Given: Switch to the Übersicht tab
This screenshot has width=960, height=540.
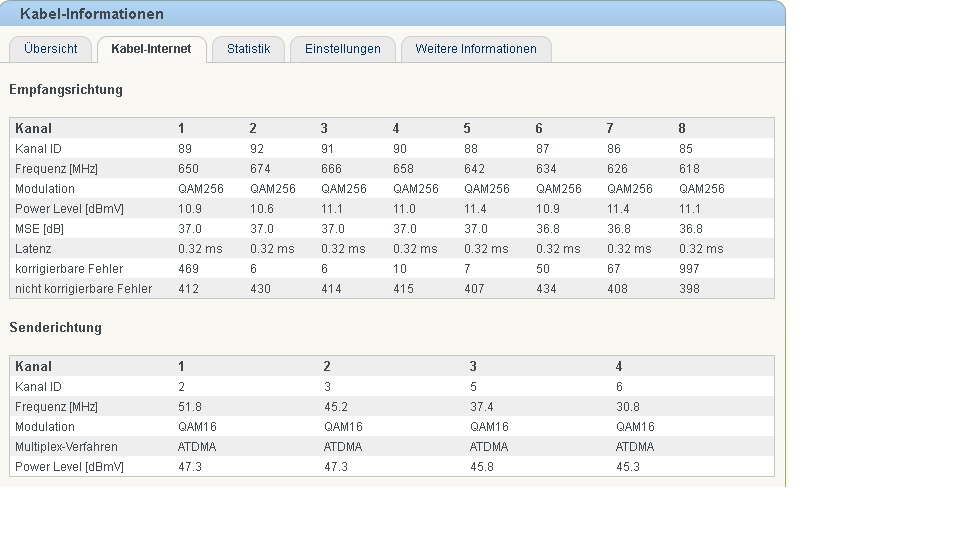Looking at the screenshot, I should [50, 49].
